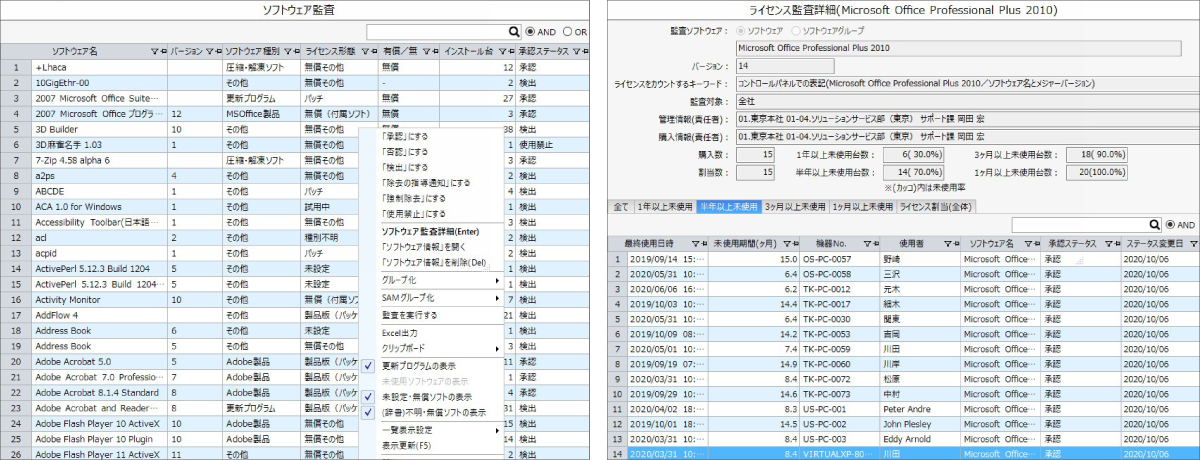
Task: Open filter icon on ソフトウェア種別 column header
Action: (x=287, y=50)
